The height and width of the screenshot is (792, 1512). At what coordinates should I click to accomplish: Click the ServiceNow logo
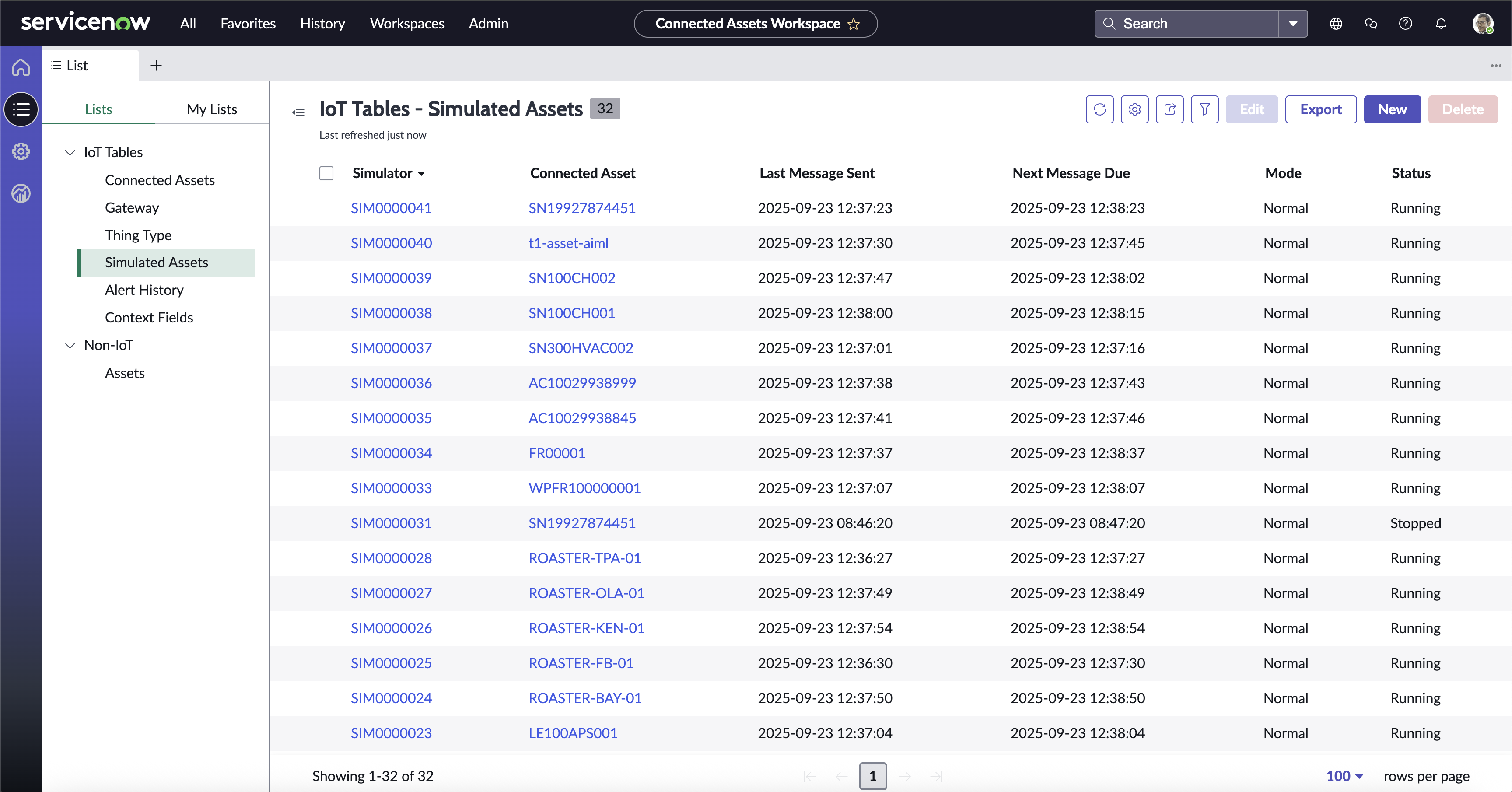(86, 23)
